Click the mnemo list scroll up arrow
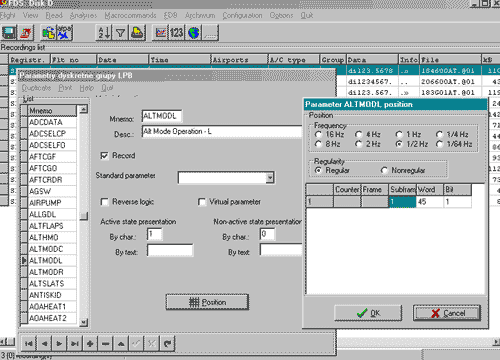 pyautogui.click(x=84, y=109)
